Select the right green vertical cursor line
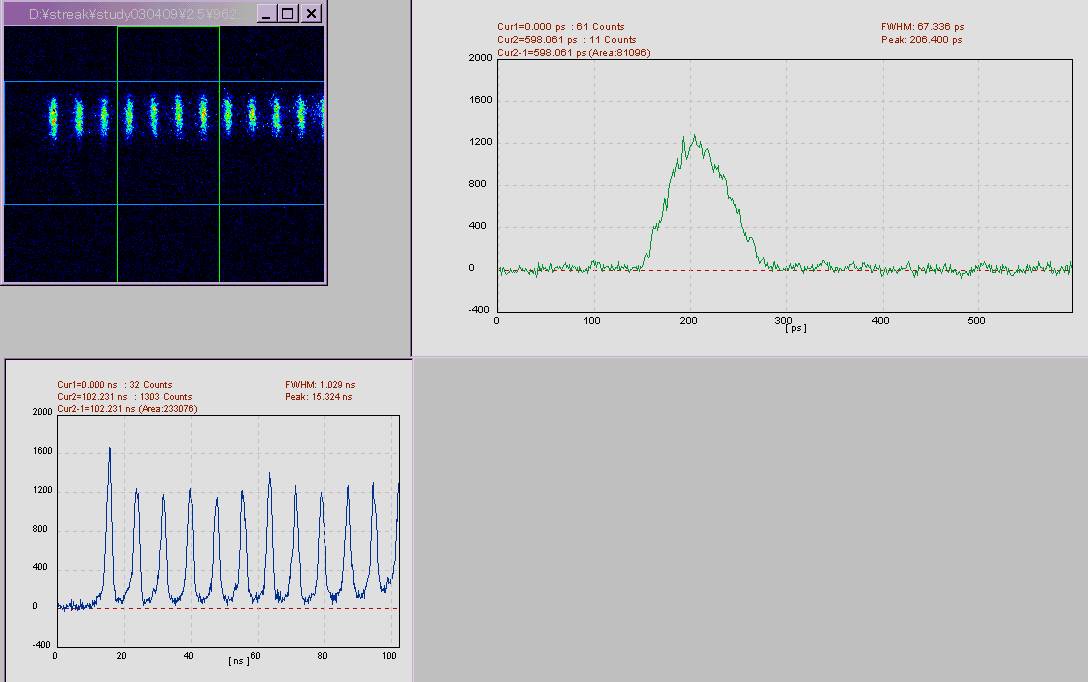This screenshot has width=1088, height=682. [219, 240]
